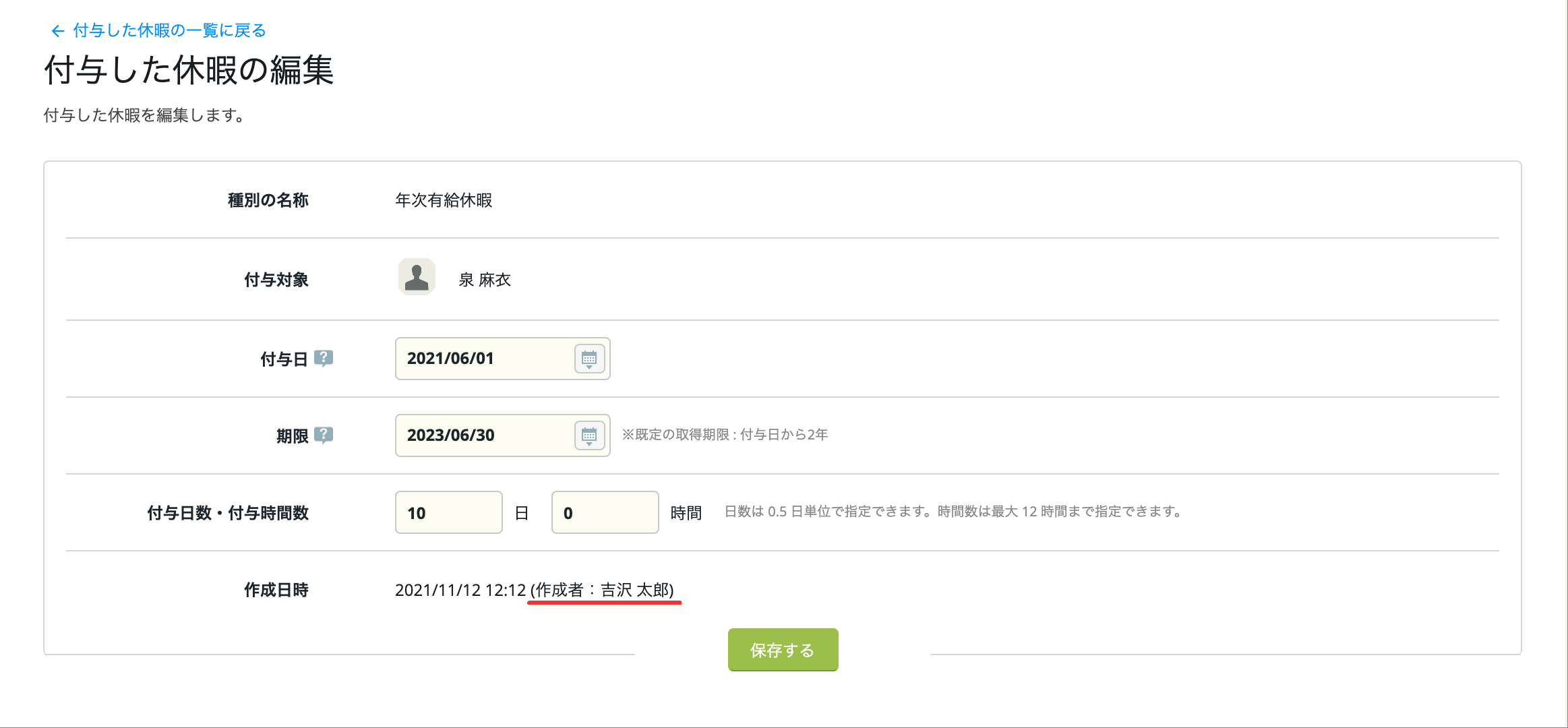Screen dimensions: 1568x728
Task: Click the 付与日数・付与時間数 label
Action: 228,513
